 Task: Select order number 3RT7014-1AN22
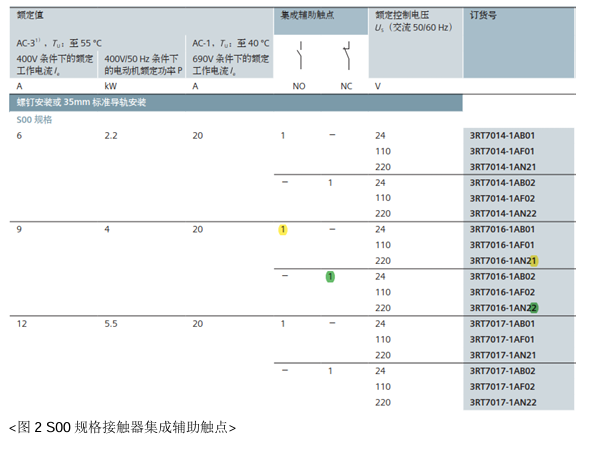[x=503, y=214]
